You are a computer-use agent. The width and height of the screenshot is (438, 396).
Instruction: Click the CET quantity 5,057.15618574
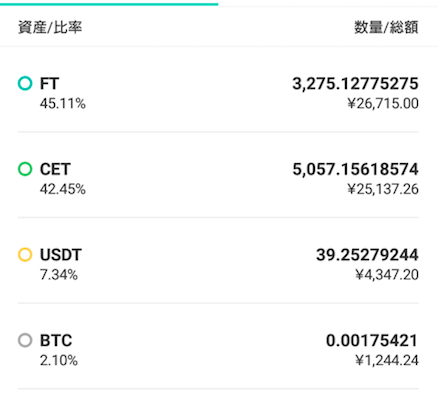[355, 169]
